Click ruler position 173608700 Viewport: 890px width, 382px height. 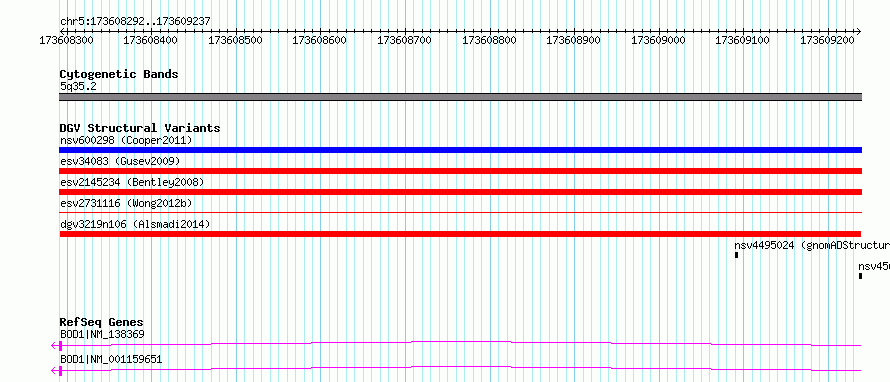coord(405,40)
